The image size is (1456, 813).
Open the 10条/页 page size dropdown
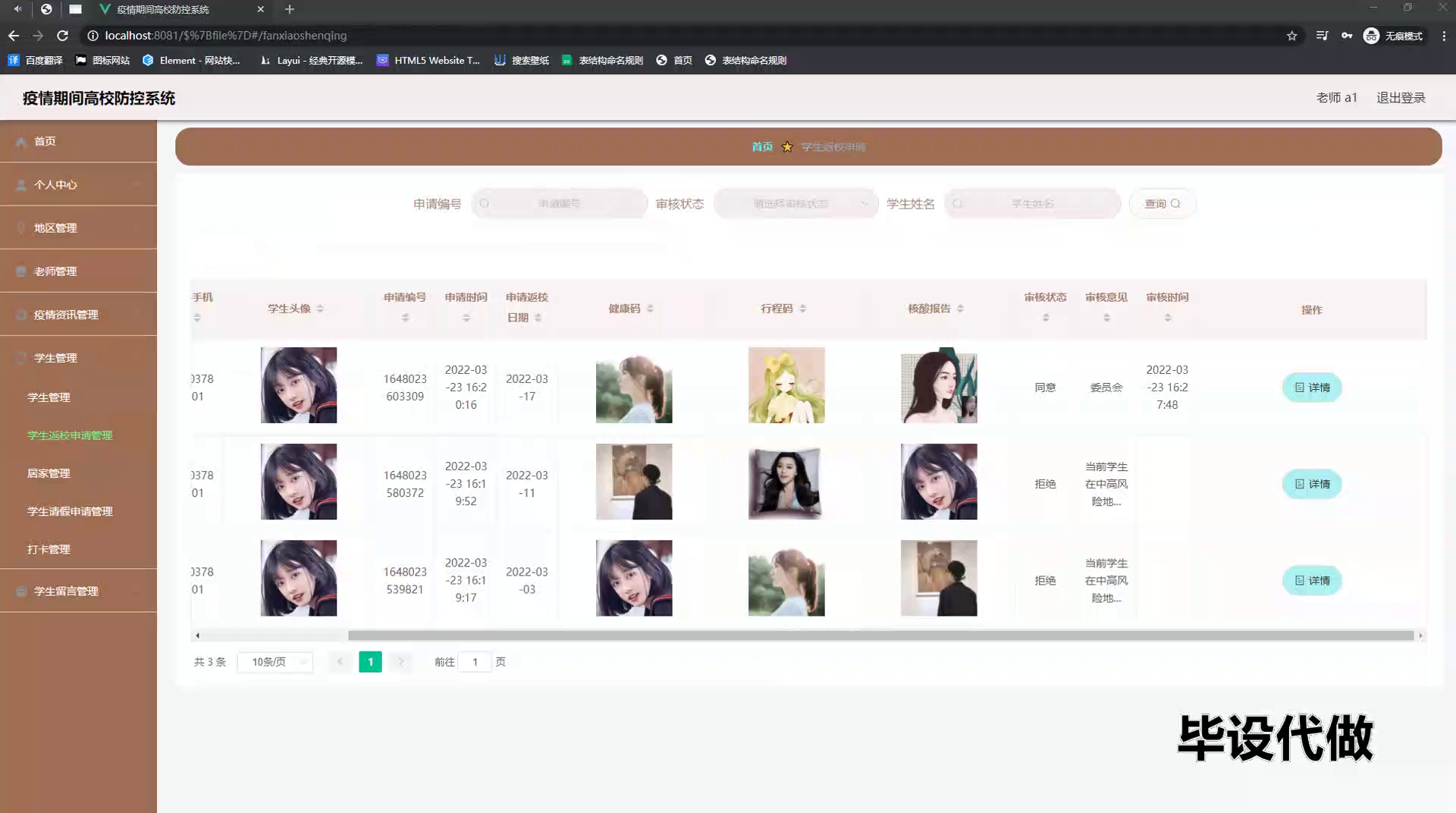click(275, 662)
